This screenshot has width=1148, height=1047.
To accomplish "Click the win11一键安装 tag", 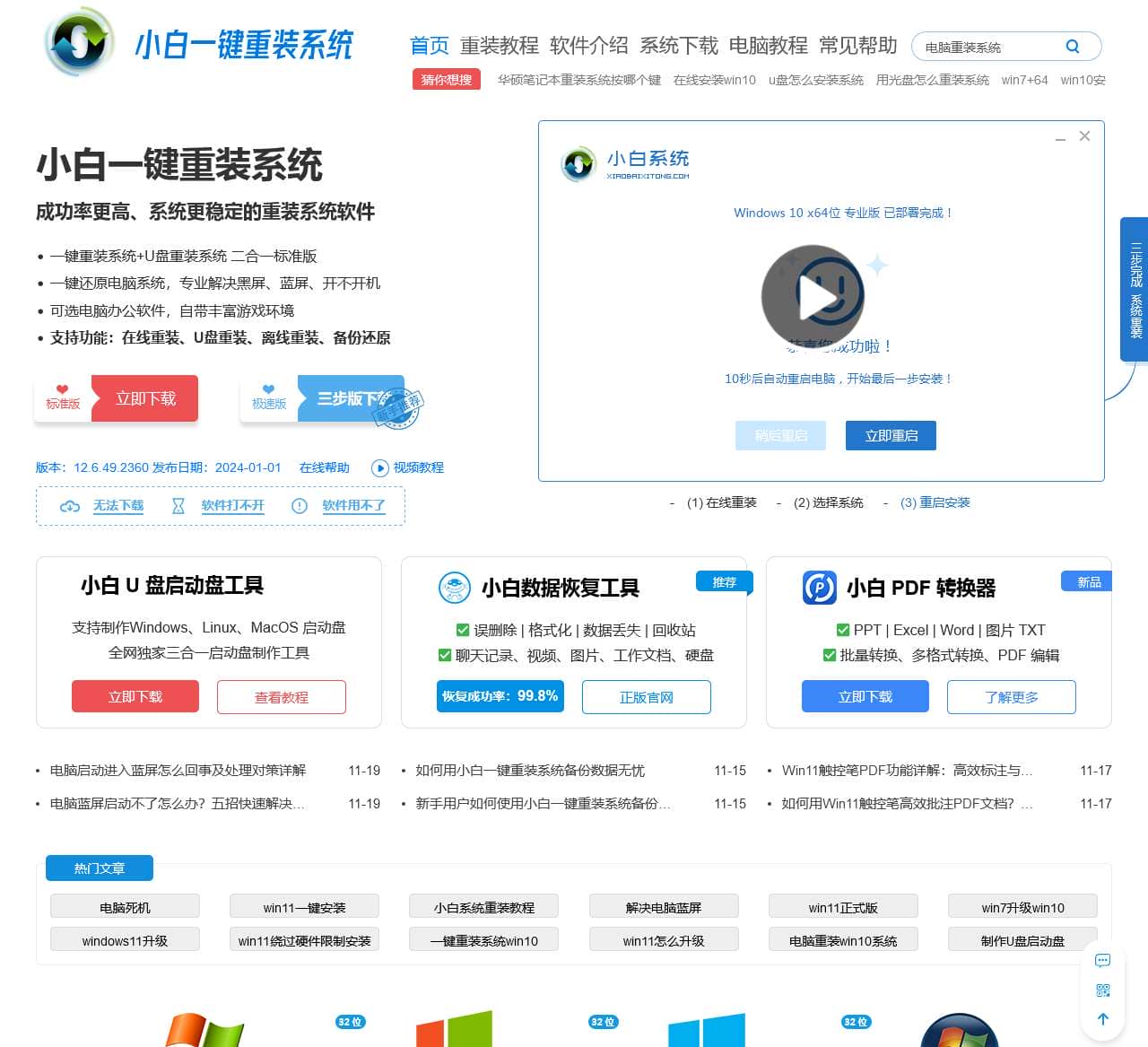I will [x=304, y=907].
